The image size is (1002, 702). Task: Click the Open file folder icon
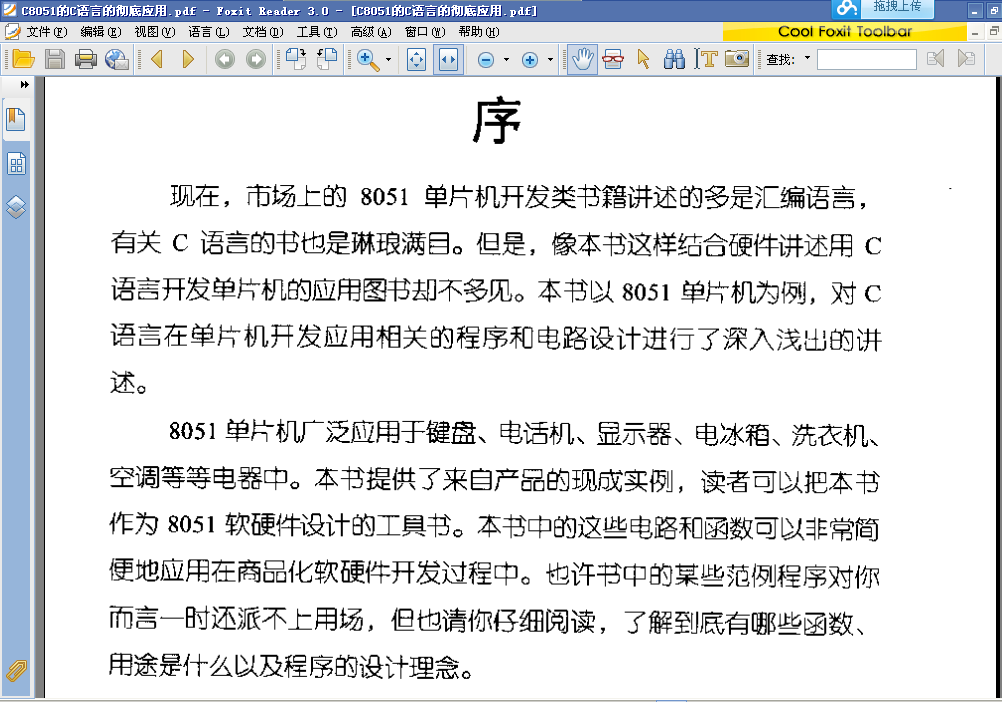coord(22,60)
